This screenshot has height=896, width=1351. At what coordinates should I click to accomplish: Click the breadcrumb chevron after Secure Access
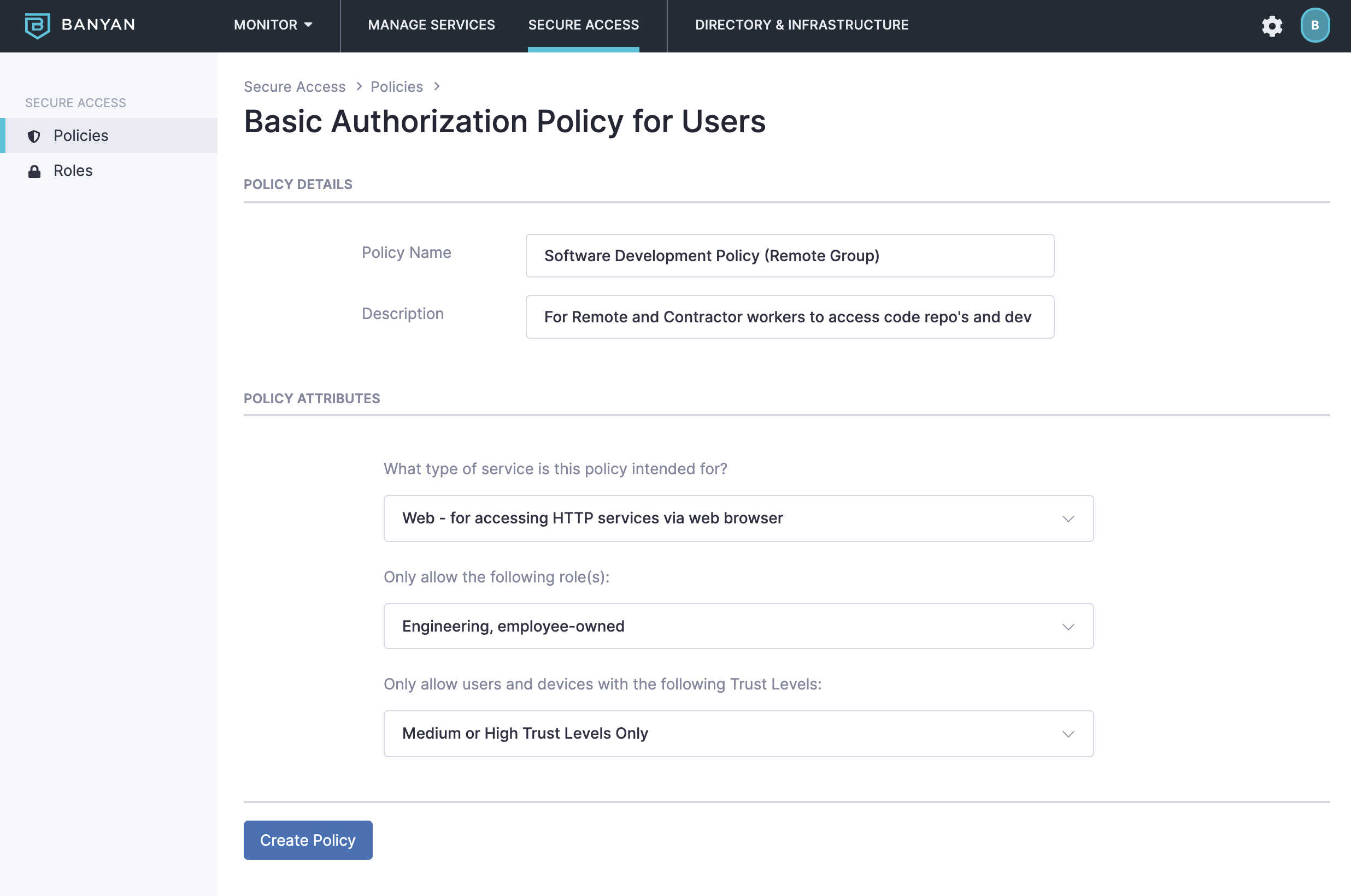pos(359,86)
